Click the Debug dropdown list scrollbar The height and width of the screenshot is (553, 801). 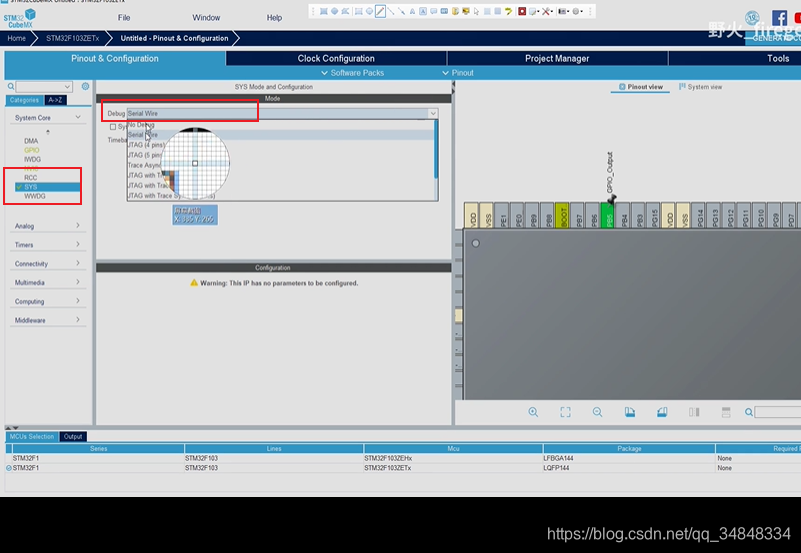436,149
